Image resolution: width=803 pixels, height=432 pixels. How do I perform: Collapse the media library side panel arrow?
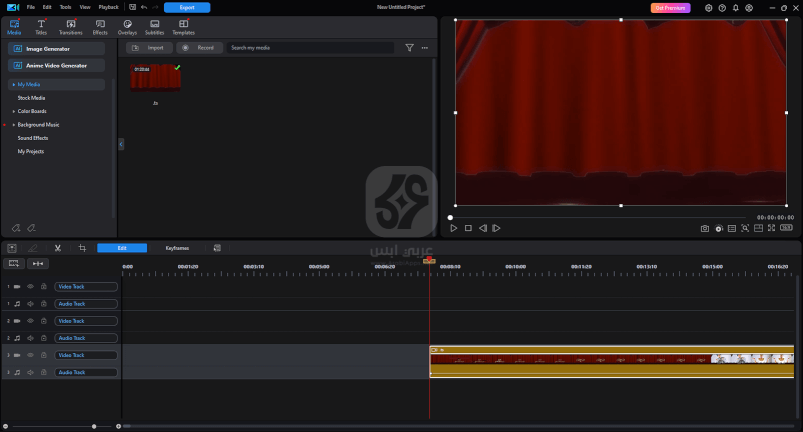tap(121, 144)
